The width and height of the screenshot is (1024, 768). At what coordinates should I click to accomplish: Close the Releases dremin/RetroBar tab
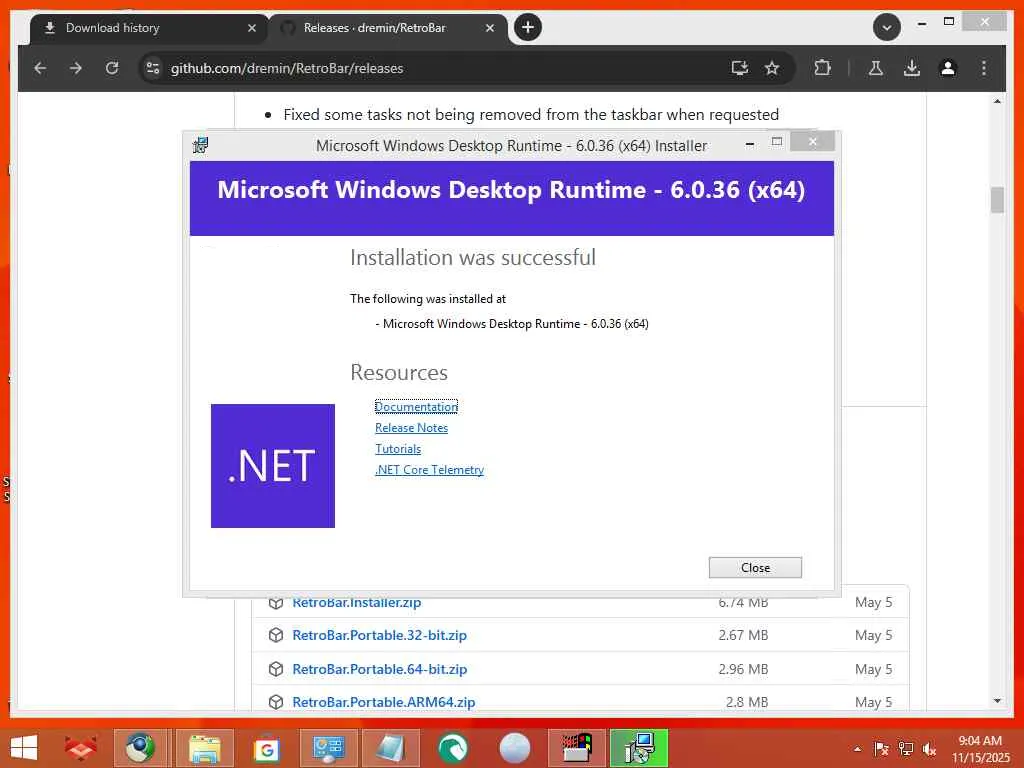click(490, 28)
